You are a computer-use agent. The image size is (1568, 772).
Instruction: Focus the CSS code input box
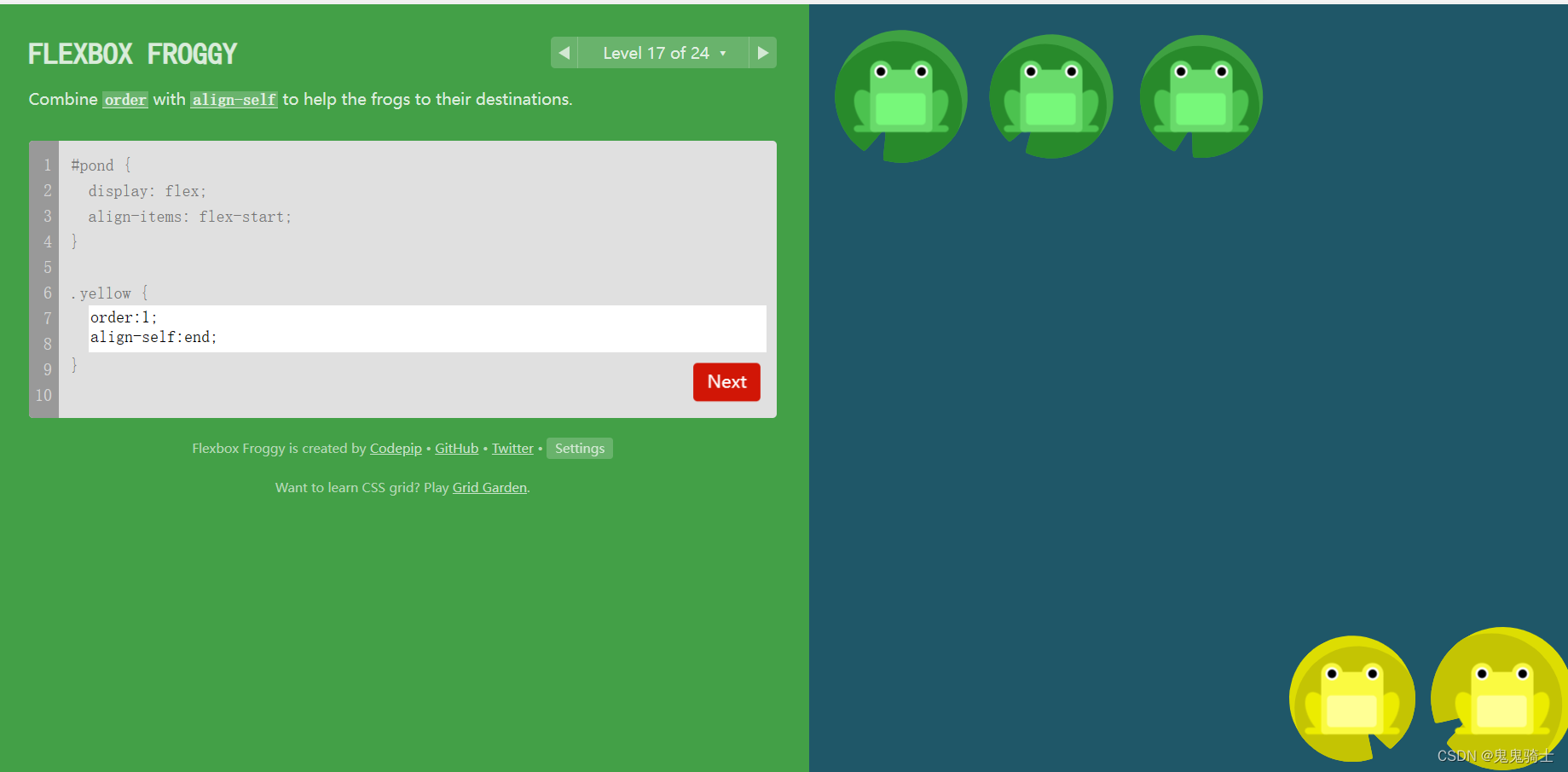(x=427, y=328)
